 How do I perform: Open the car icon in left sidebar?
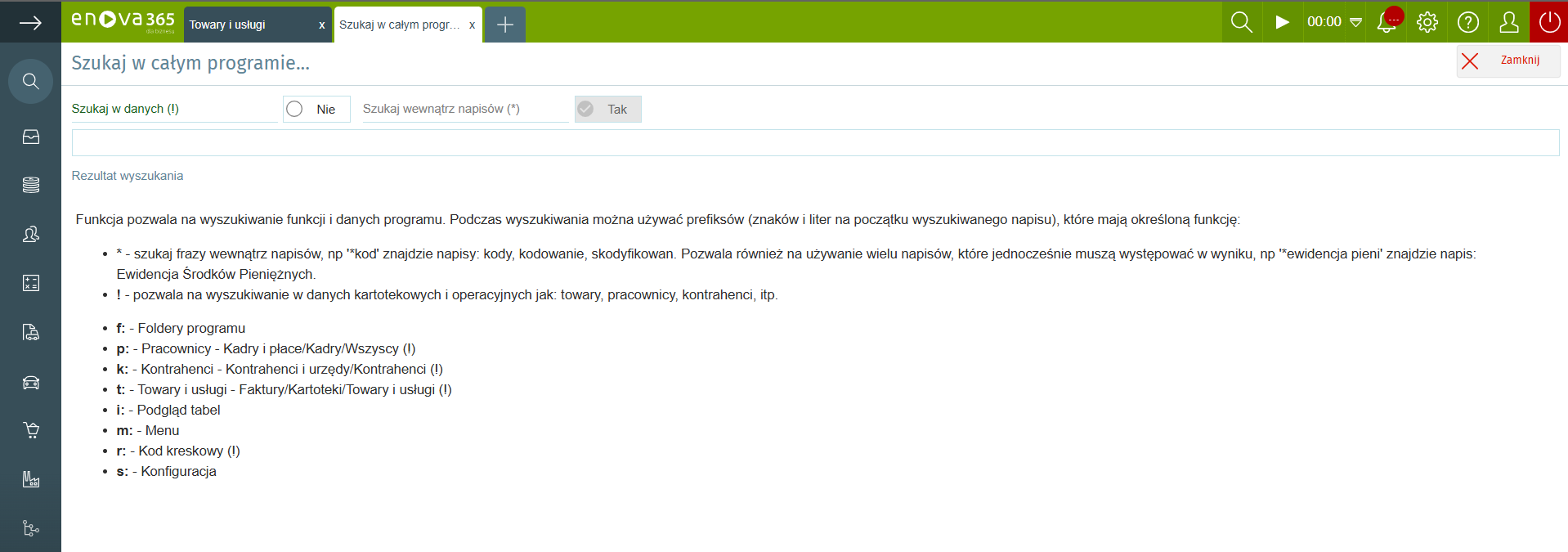(30, 382)
